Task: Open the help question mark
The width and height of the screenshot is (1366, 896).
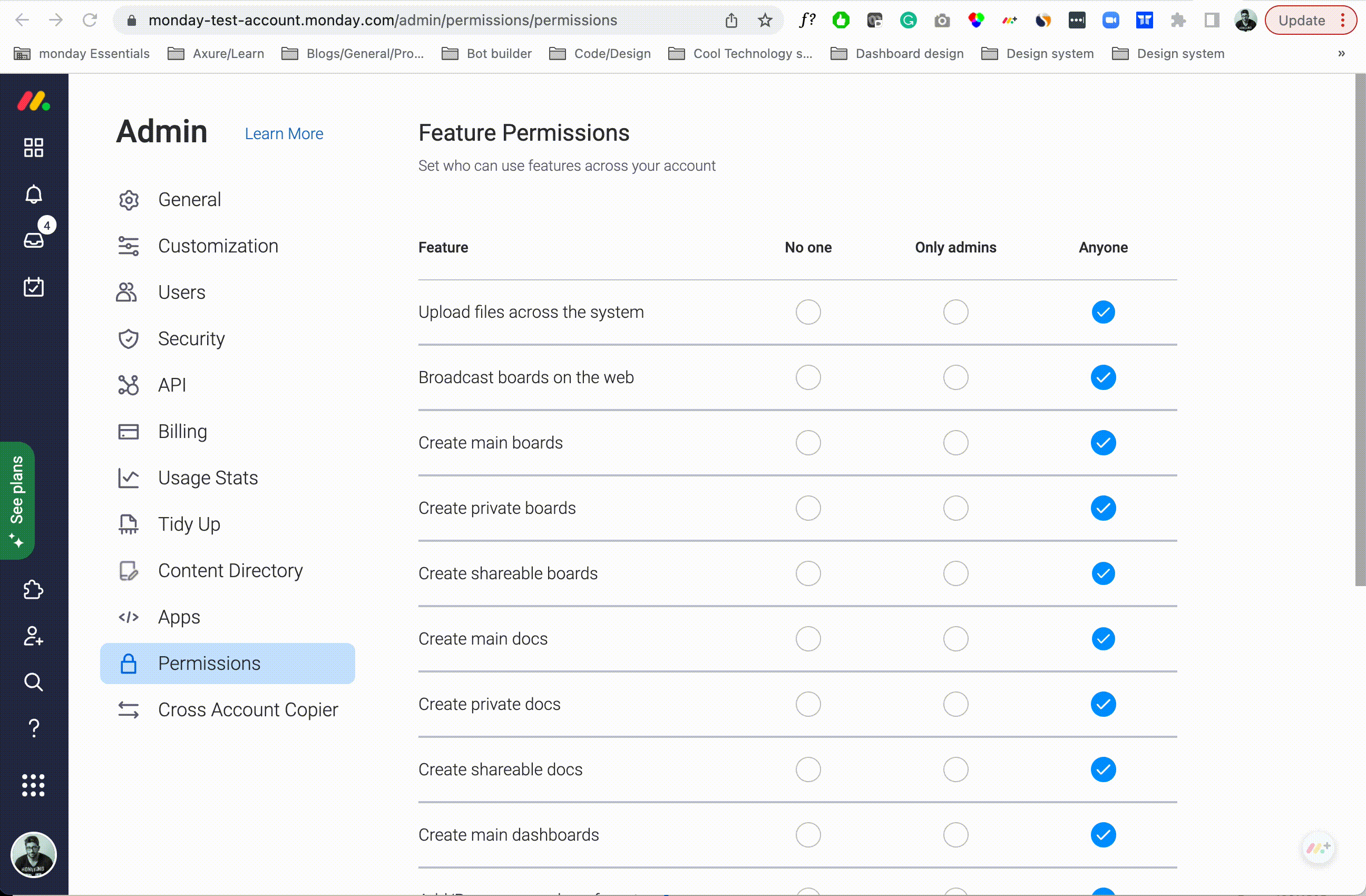Action: [34, 728]
